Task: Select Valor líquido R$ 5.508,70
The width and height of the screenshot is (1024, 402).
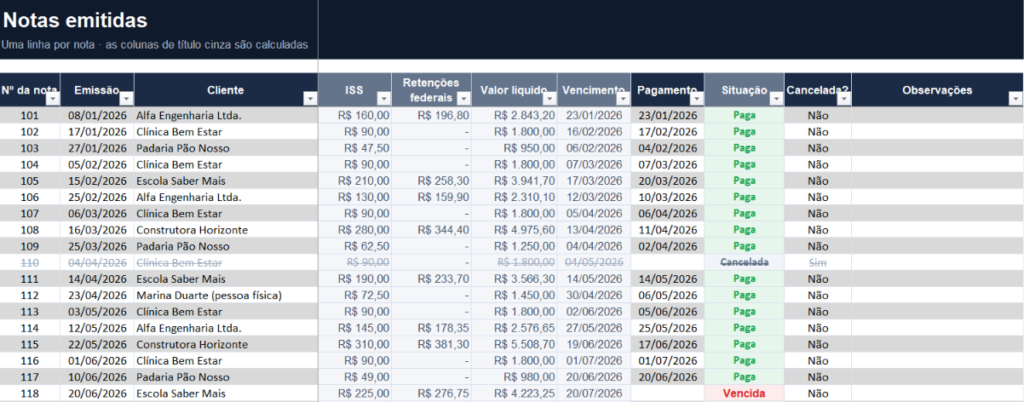Action: [515, 345]
